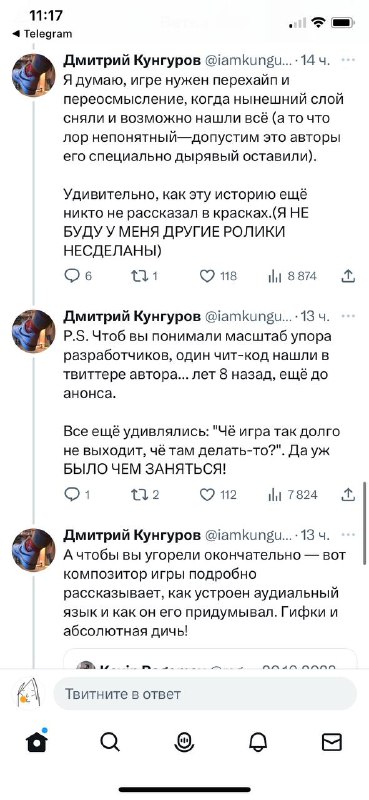This screenshot has width=369, height=800.
Task: Open more options on the 14 ч. tweet
Action: tap(348, 60)
